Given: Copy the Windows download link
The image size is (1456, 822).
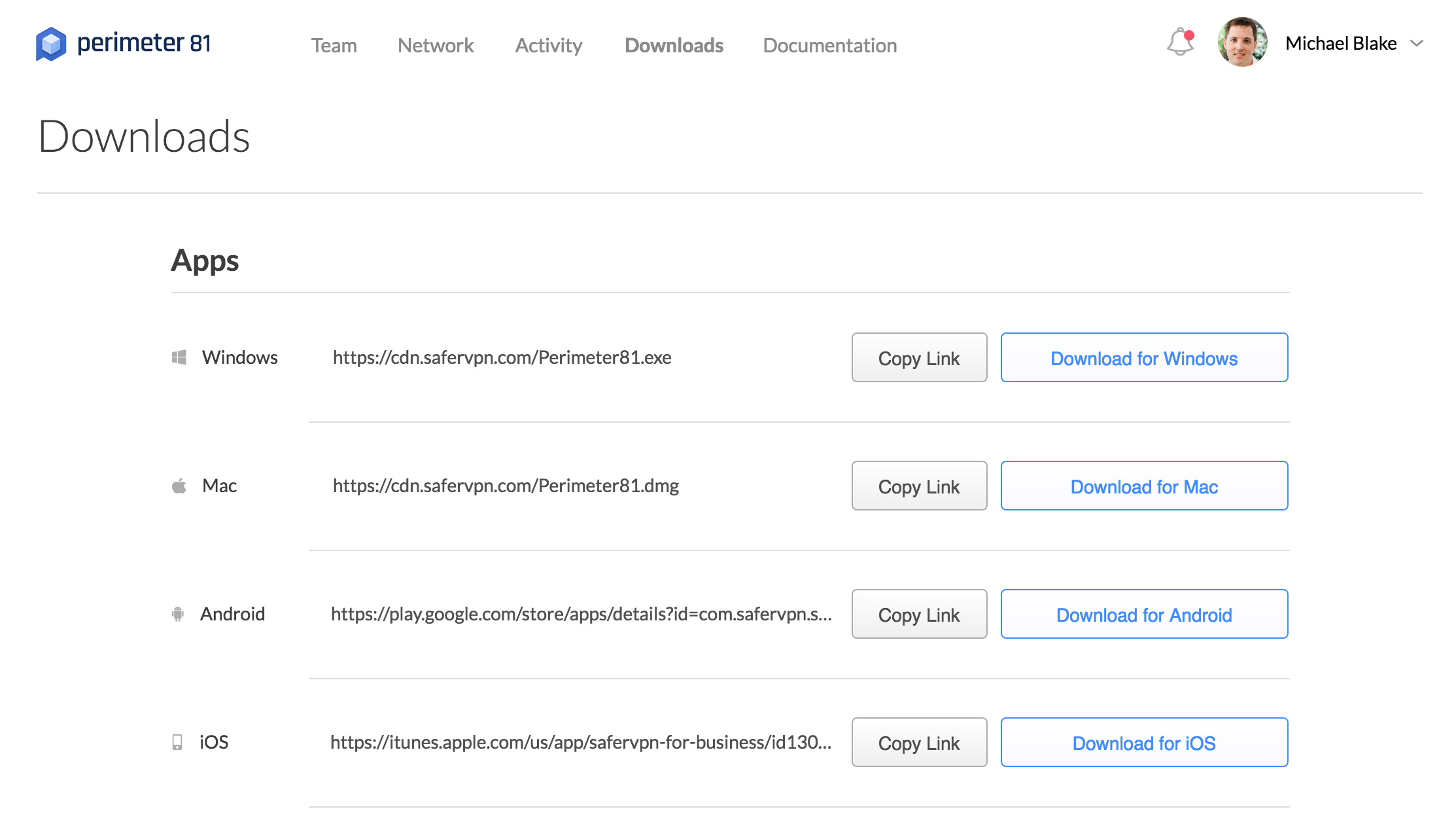Looking at the screenshot, I should click(919, 358).
